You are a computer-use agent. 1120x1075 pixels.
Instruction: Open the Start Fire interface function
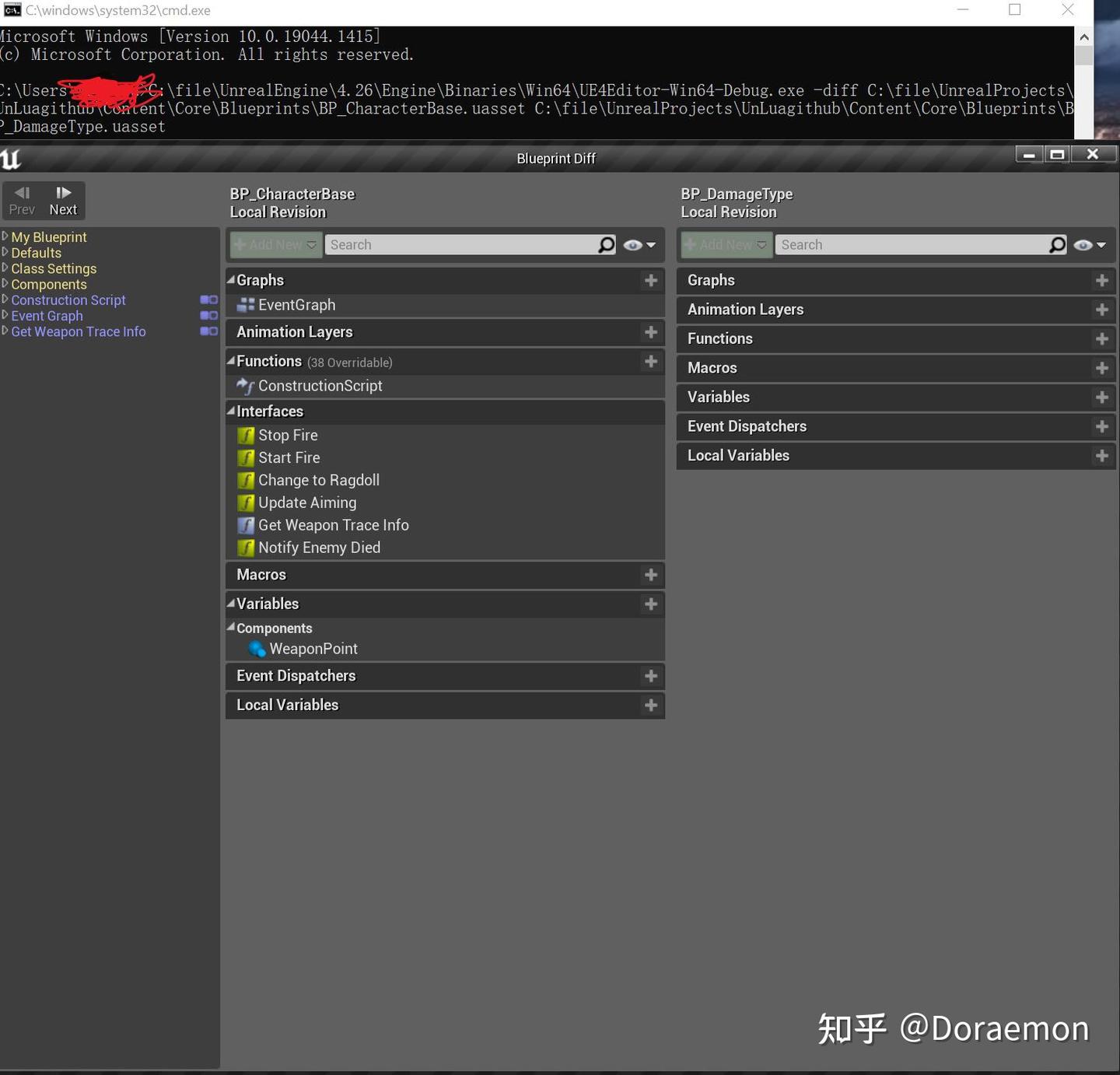pyautogui.click(x=289, y=457)
